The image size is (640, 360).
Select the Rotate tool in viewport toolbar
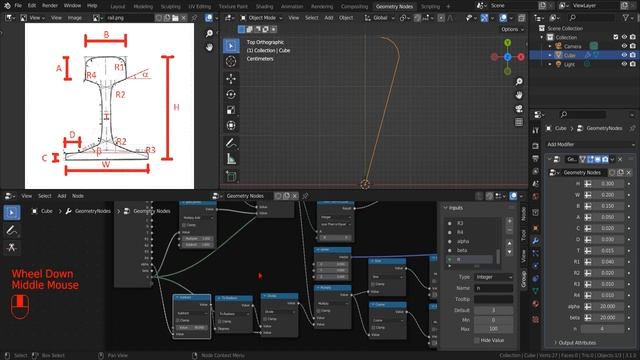tap(231, 94)
